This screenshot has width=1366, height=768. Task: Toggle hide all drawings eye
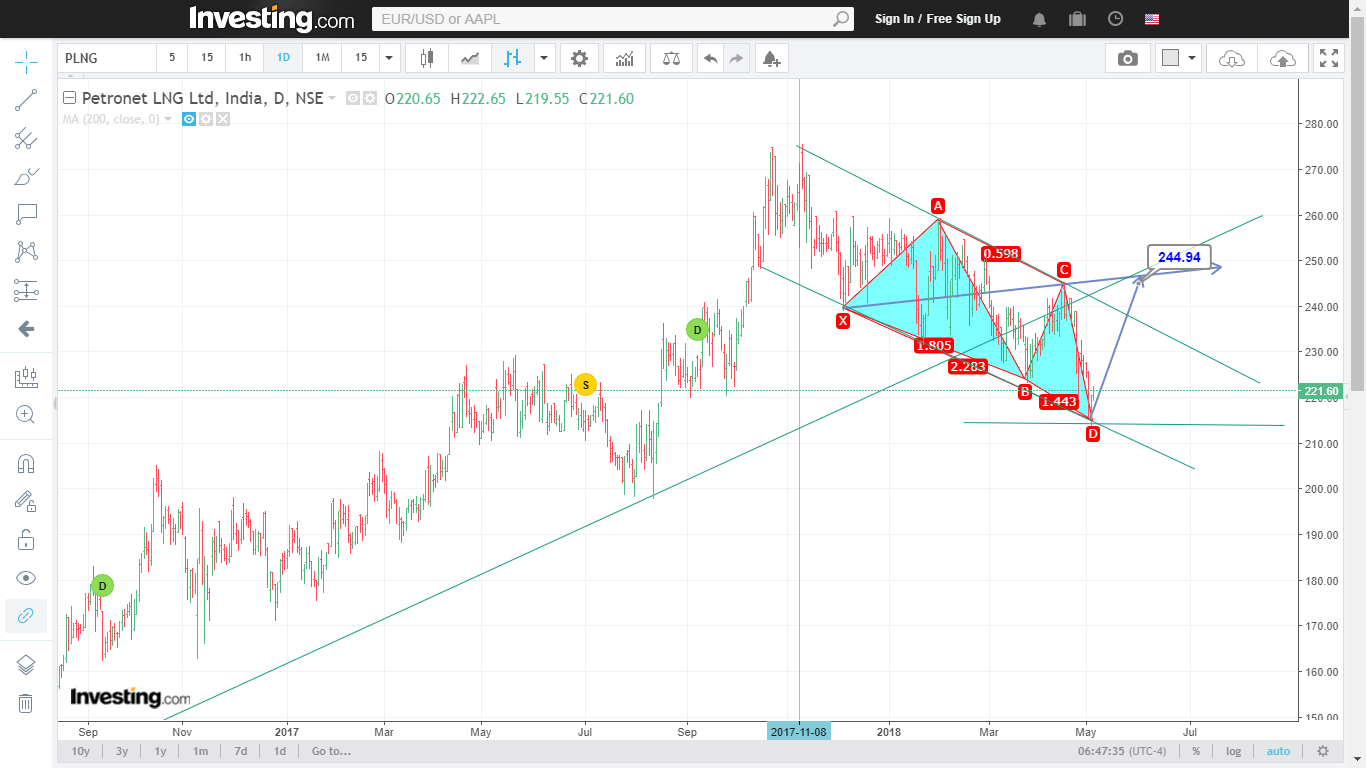click(x=26, y=577)
